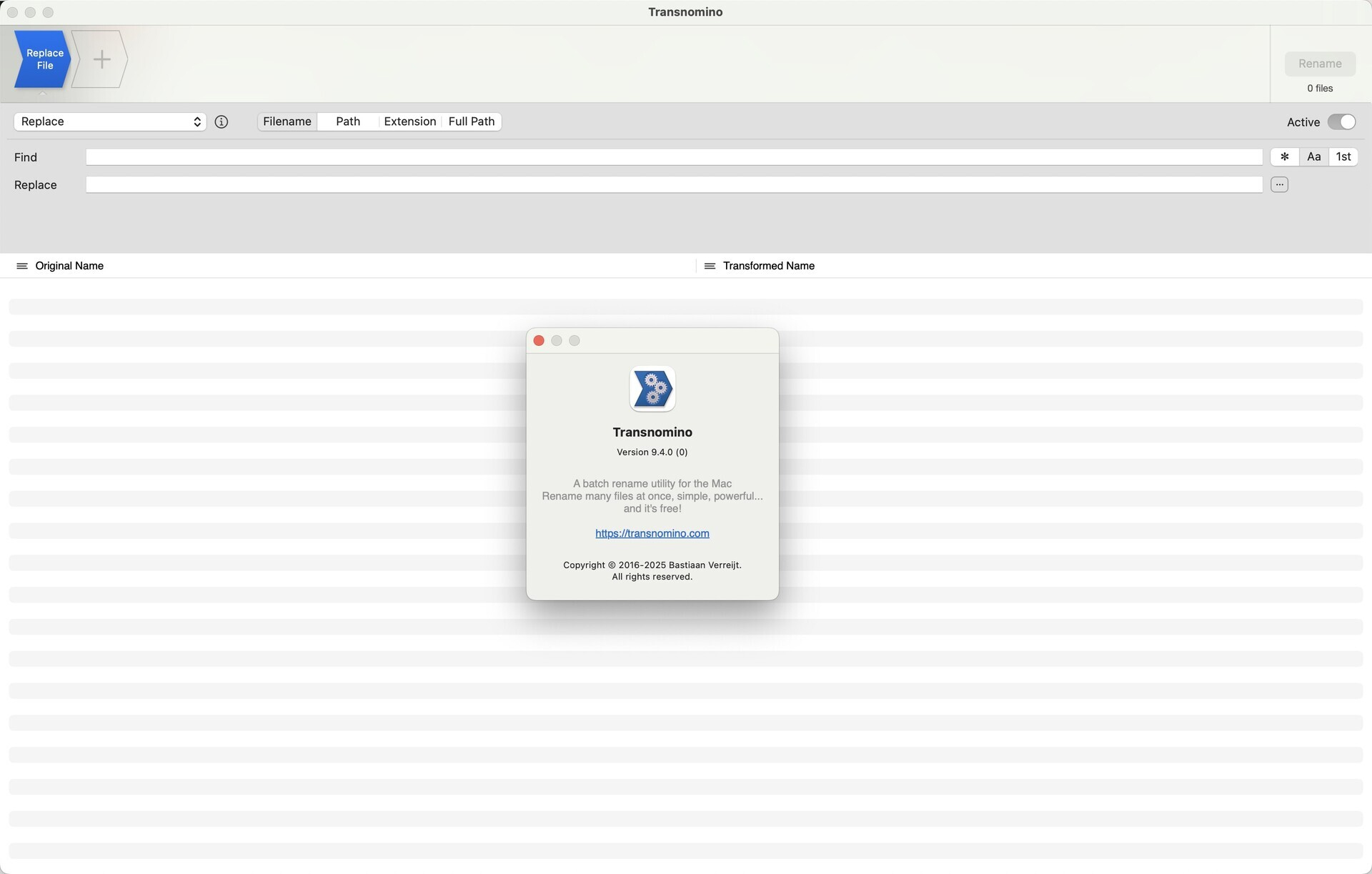Image resolution: width=1372 pixels, height=874 pixels.
Task: Select the Path segment
Action: tap(348, 122)
